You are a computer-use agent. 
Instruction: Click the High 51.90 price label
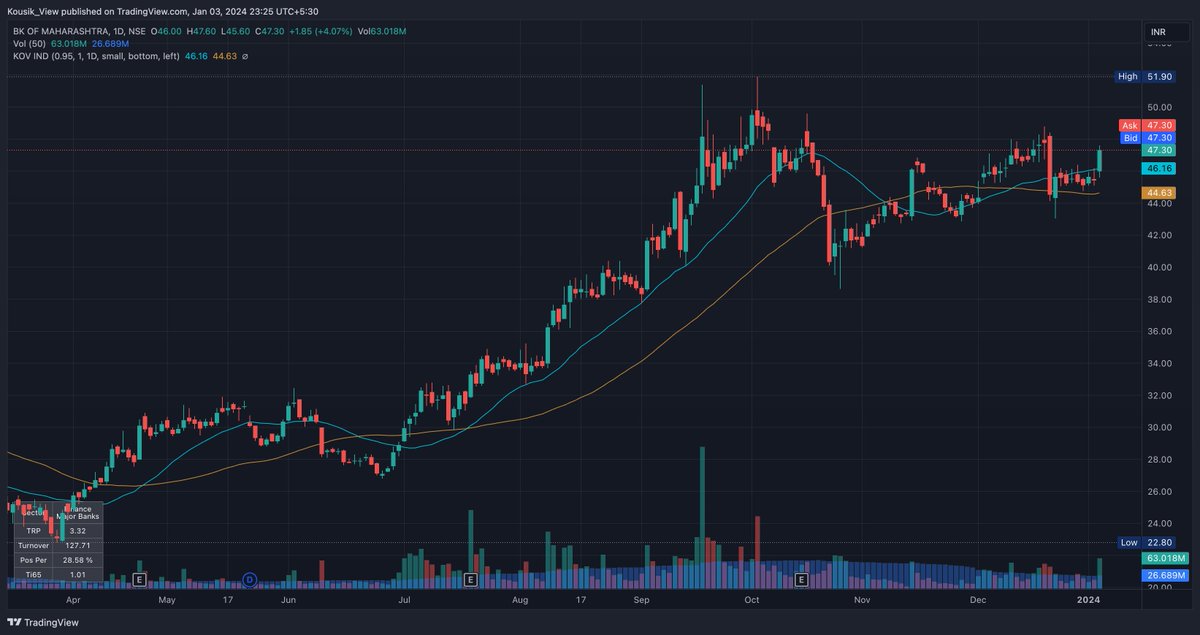coord(1147,76)
